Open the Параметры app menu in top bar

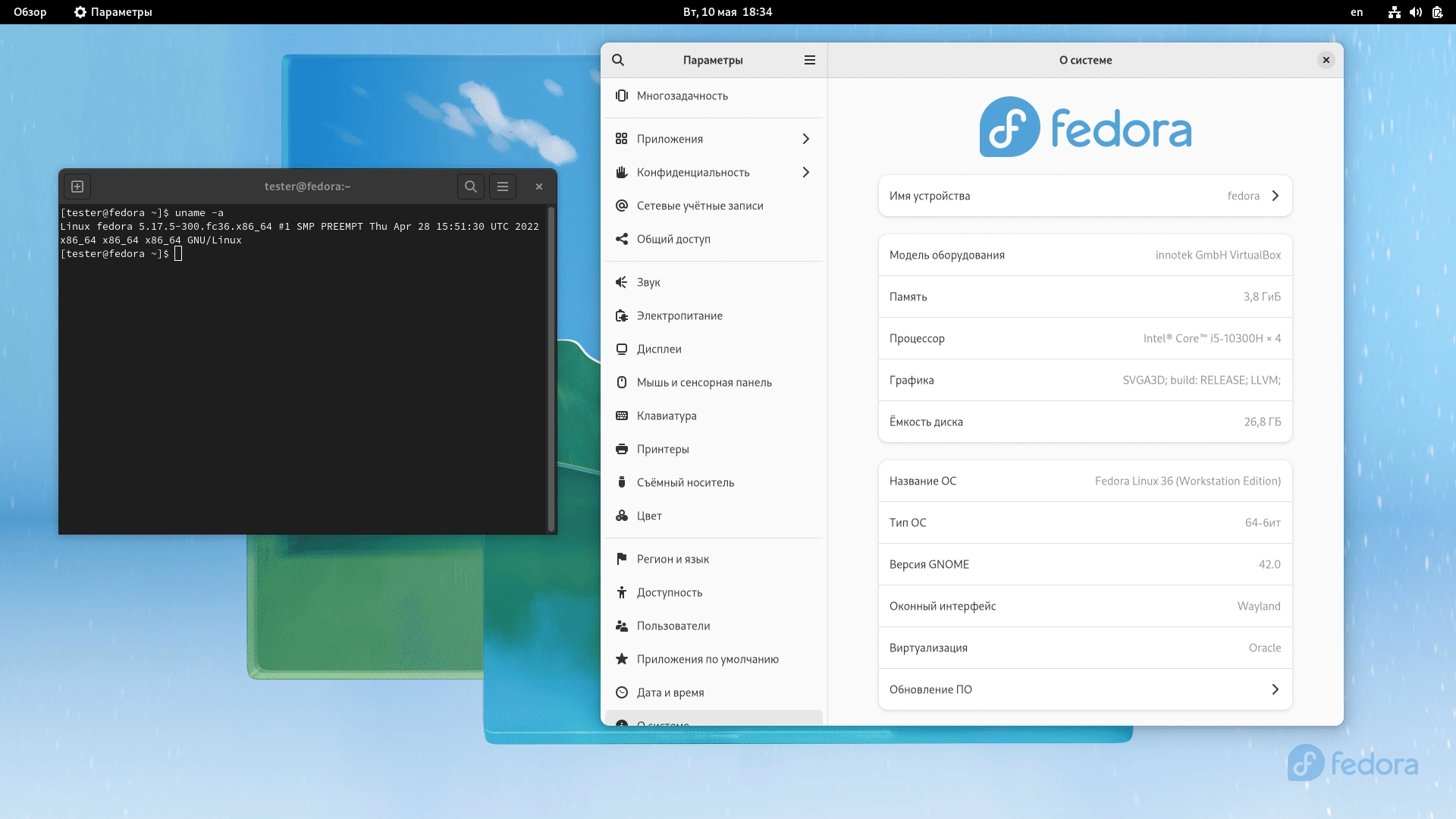coord(113,12)
